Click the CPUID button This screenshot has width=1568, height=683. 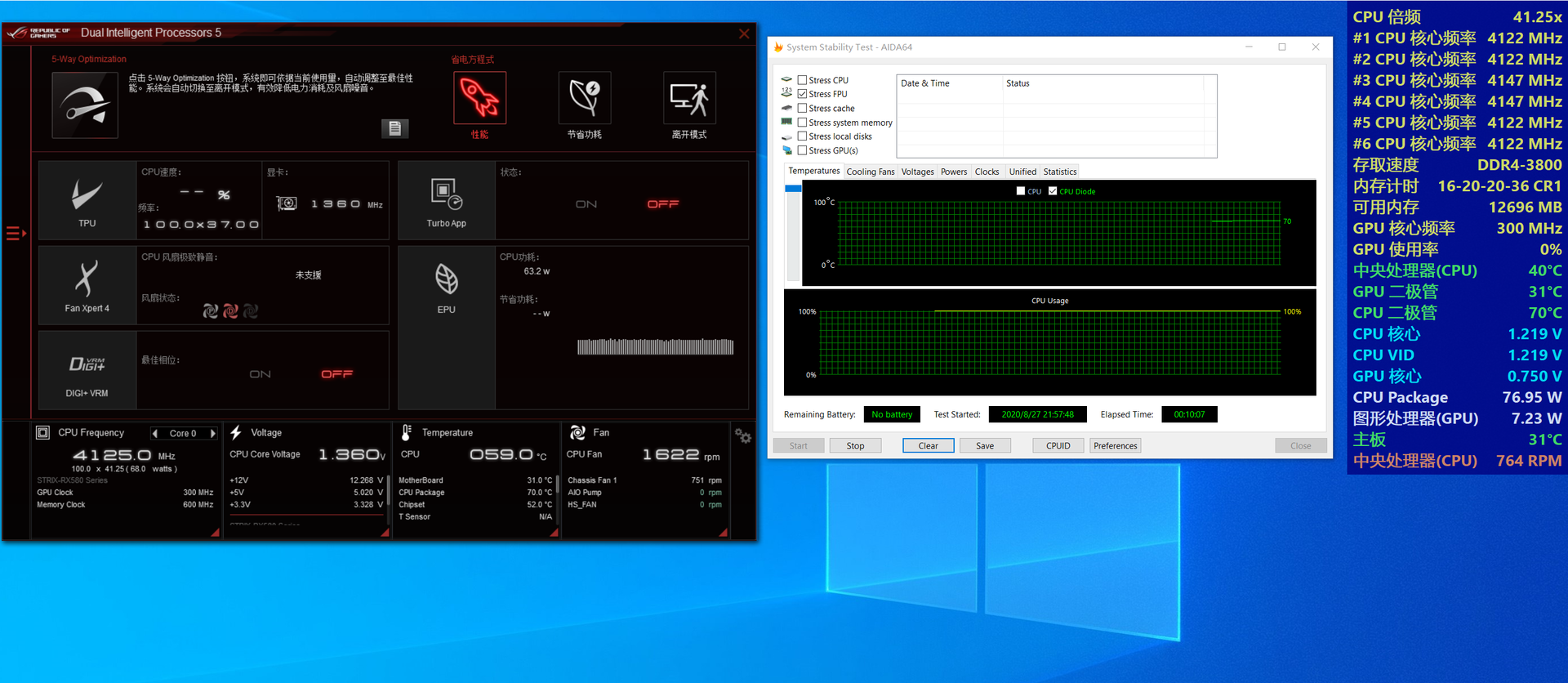[1058, 446]
